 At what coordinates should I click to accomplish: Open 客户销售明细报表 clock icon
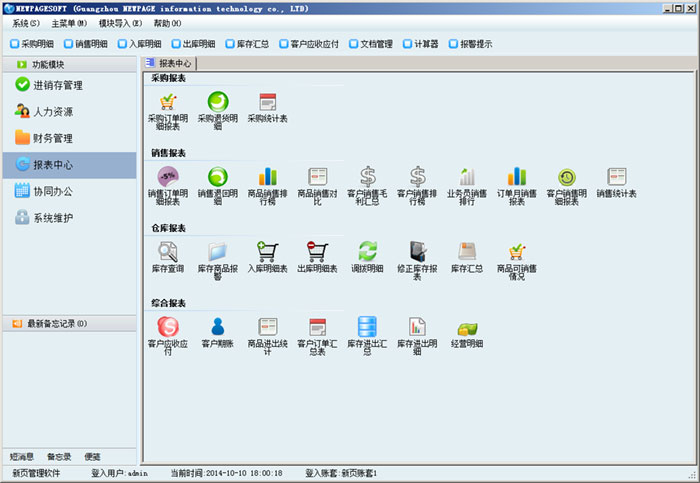567,177
